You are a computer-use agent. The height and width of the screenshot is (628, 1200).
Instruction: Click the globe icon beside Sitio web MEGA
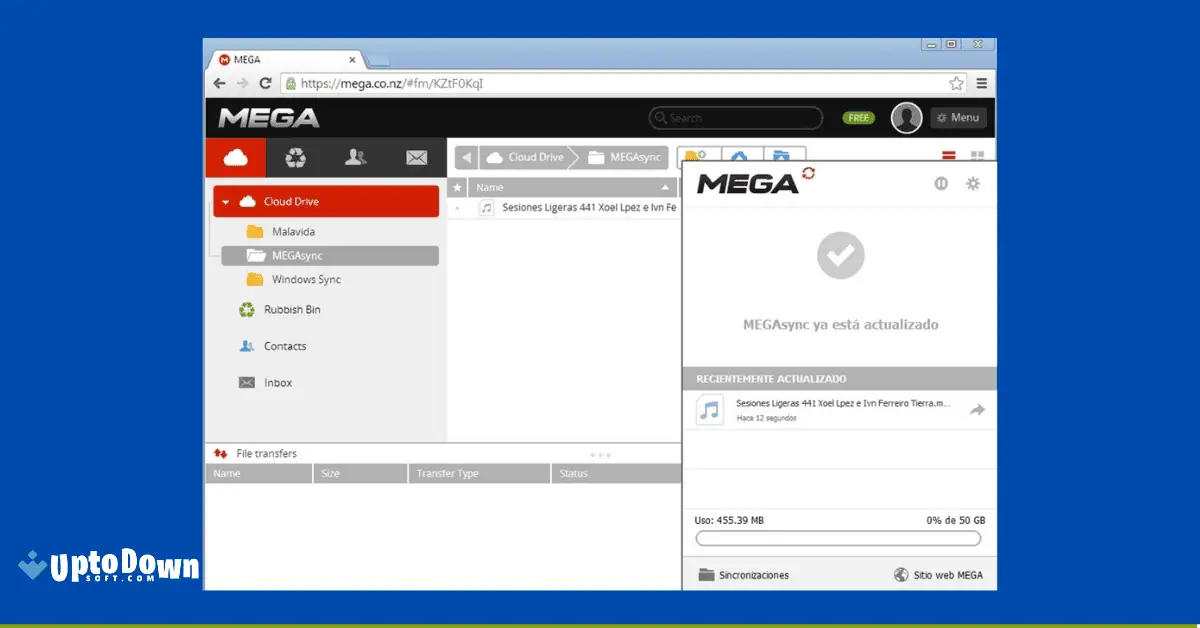(x=901, y=574)
